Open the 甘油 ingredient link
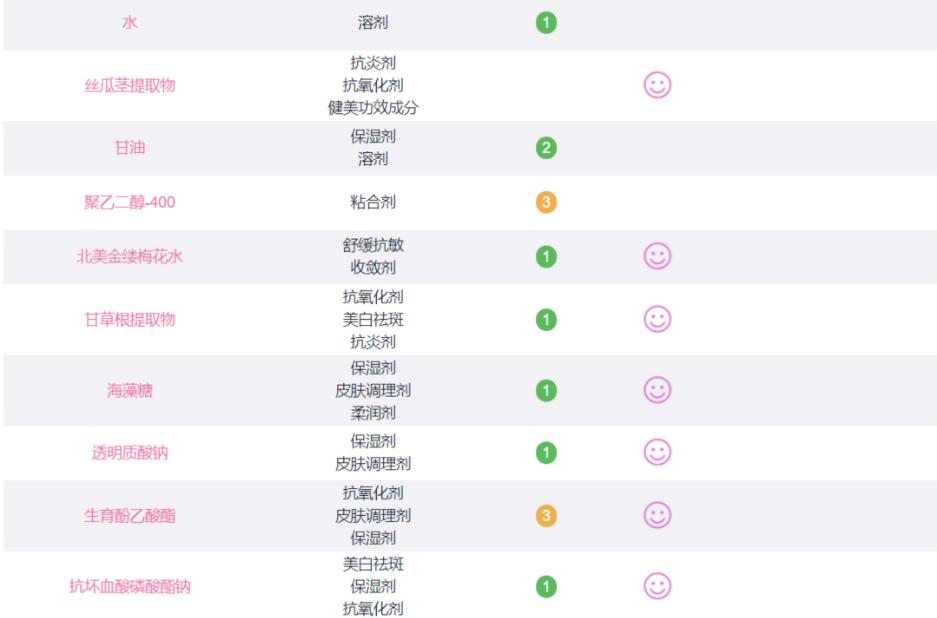Screen dimensions: 937x618 point(130,149)
